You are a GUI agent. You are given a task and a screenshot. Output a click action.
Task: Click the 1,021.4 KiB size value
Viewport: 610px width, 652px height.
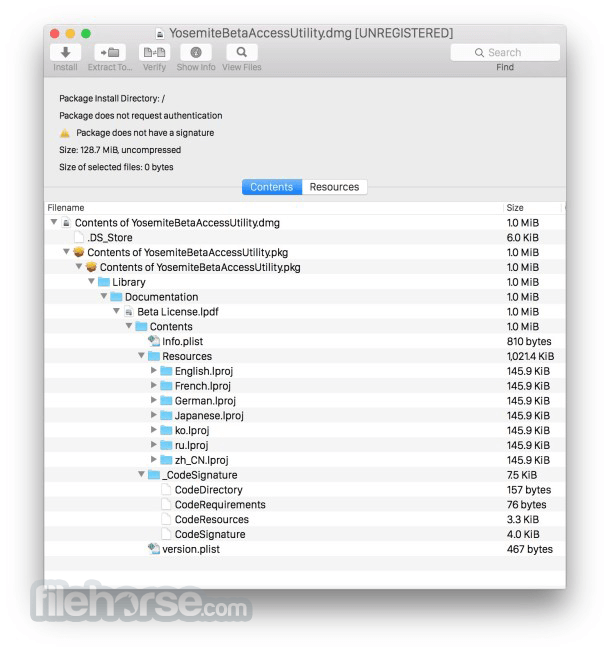(x=530, y=356)
